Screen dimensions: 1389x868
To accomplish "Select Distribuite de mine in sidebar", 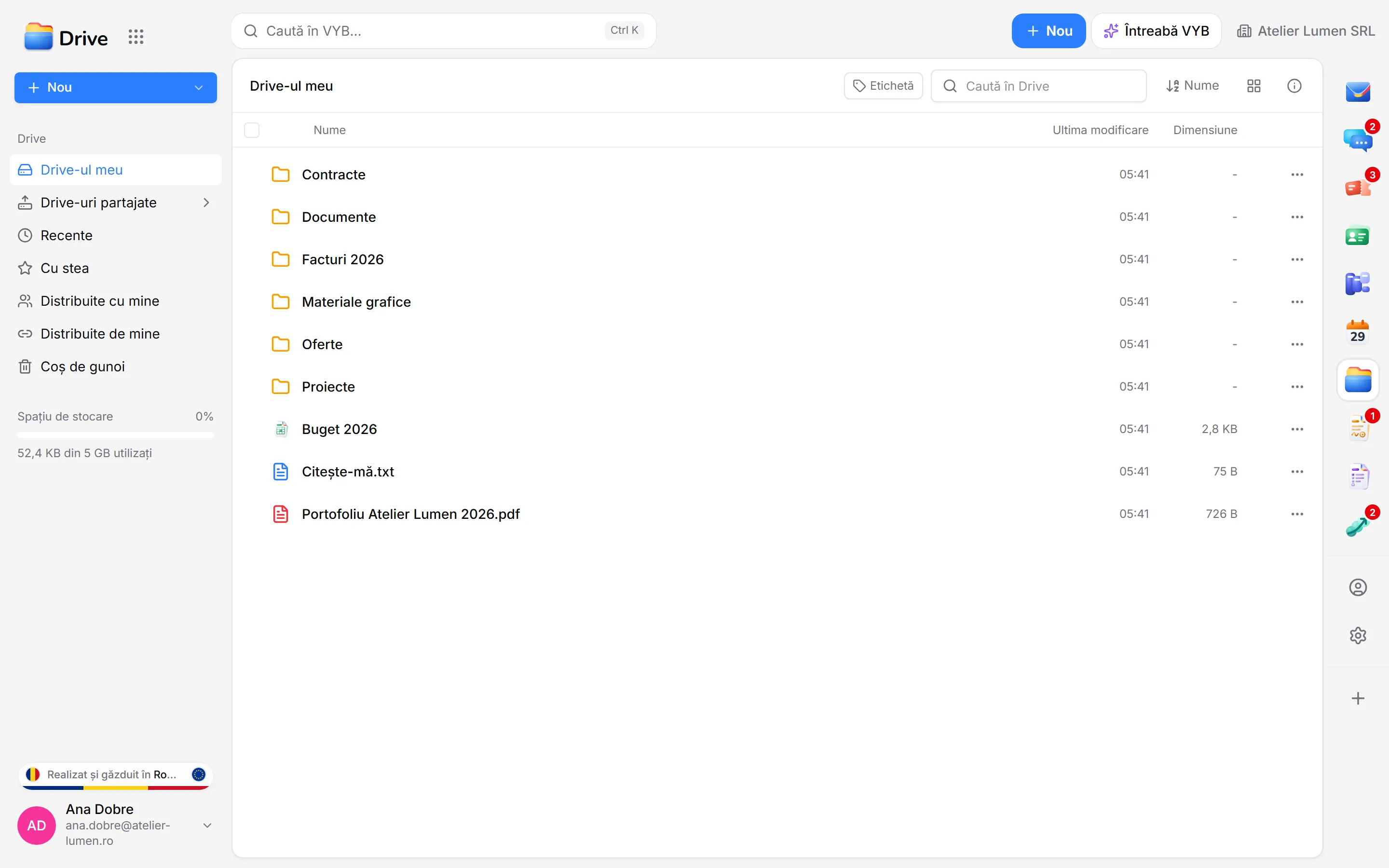I will point(116,334).
